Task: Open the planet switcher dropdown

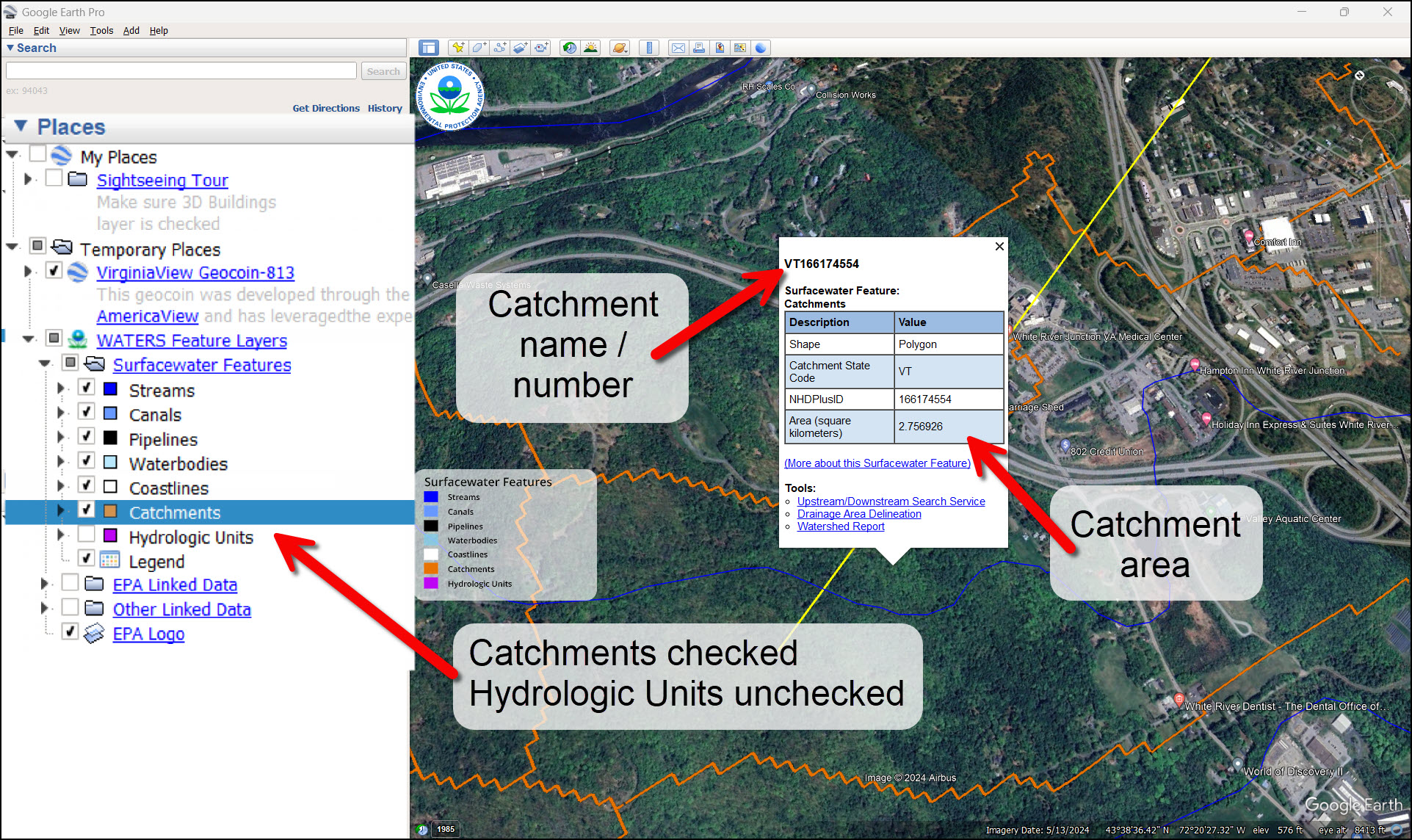Action: pyautogui.click(x=620, y=48)
